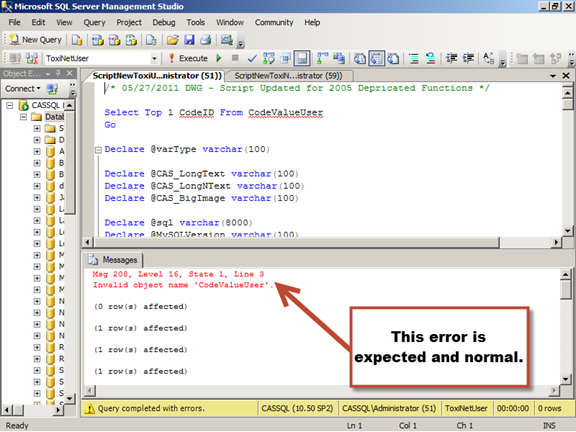Screen dimensions: 576x432
Task: Click the Connect query icon in SQL toolbar
Action: tap(15, 58)
